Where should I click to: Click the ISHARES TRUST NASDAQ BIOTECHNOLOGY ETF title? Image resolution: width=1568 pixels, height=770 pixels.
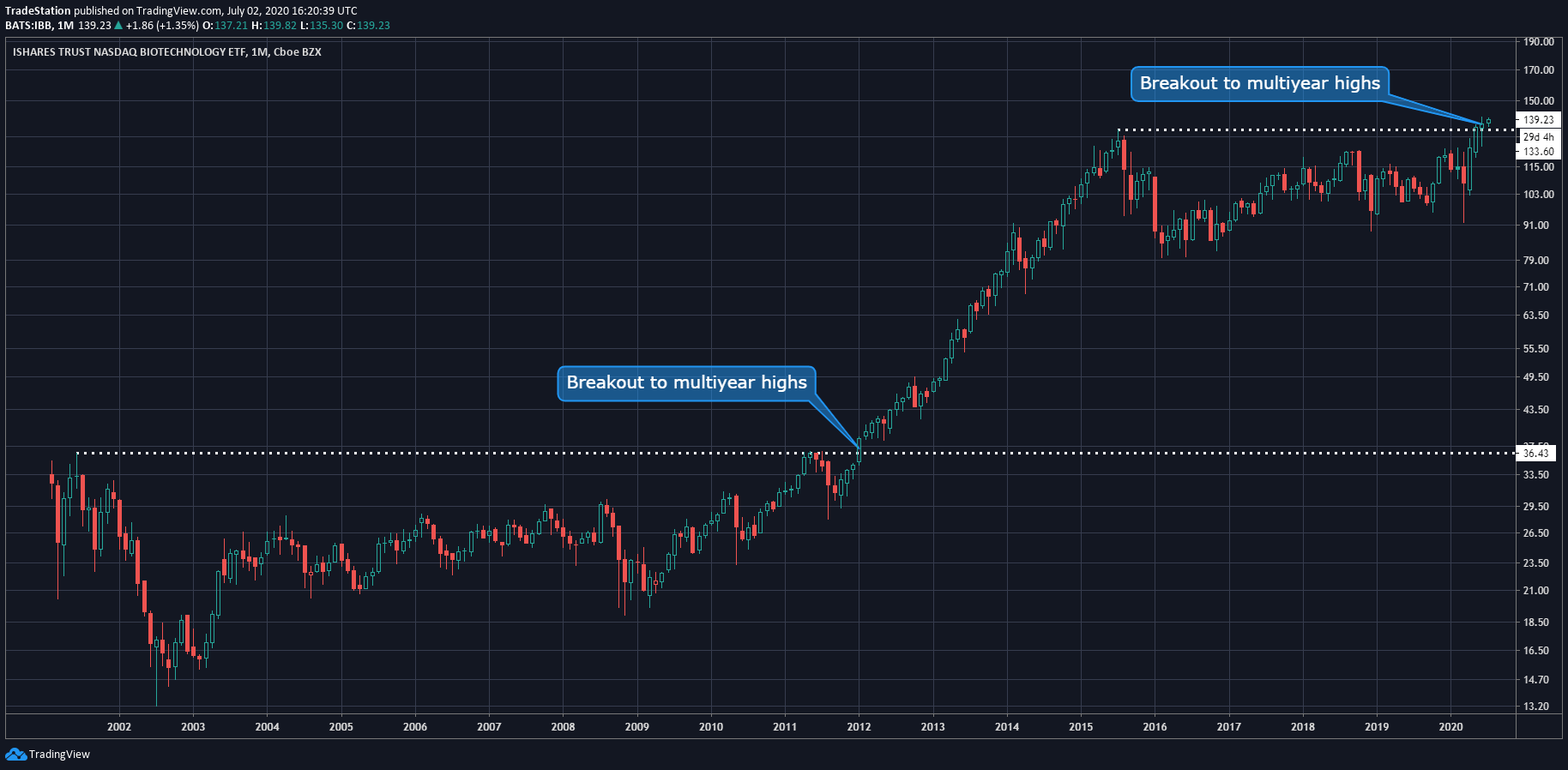pos(167,52)
